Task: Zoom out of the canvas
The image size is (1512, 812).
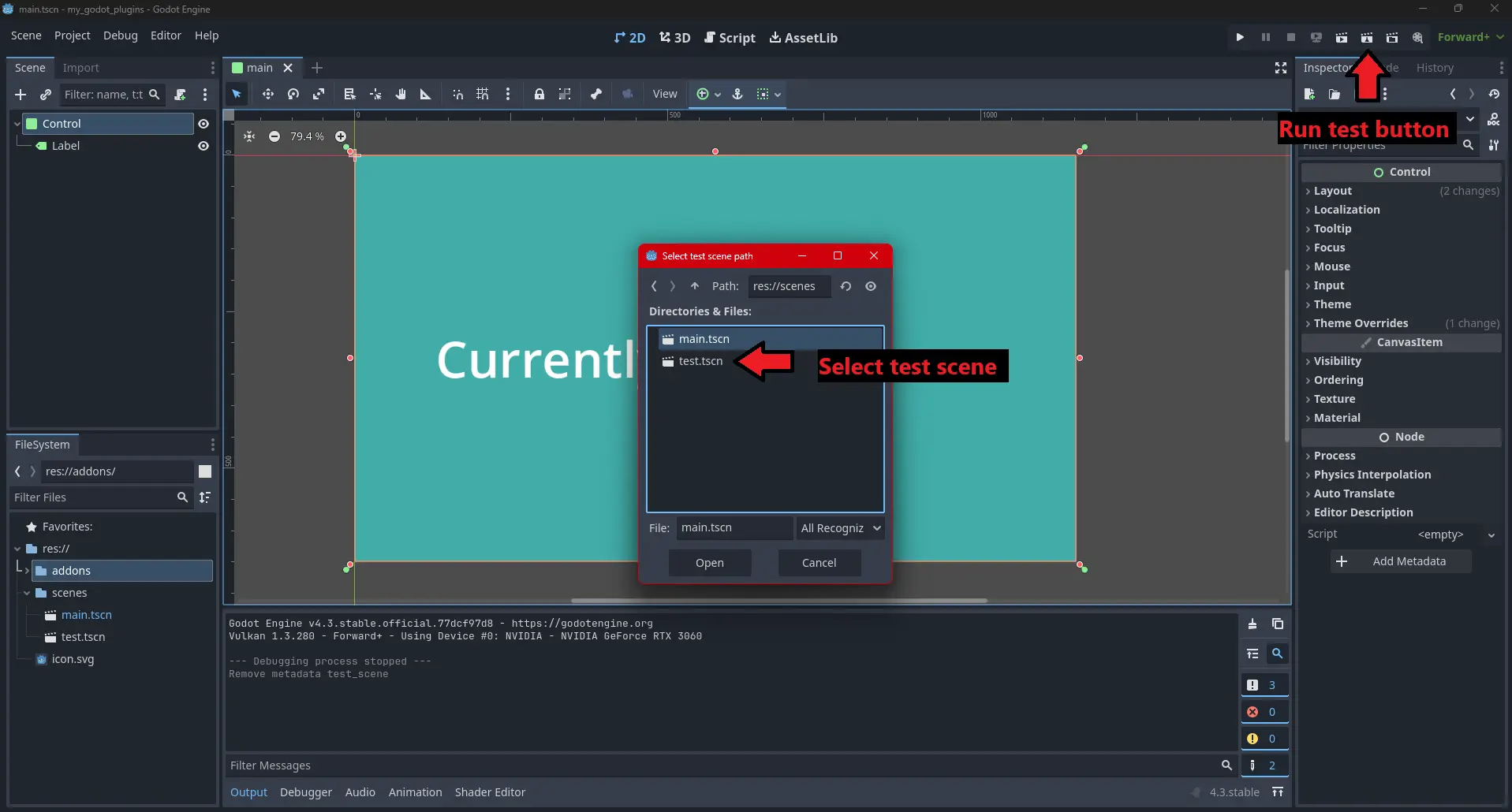Action: [x=274, y=136]
